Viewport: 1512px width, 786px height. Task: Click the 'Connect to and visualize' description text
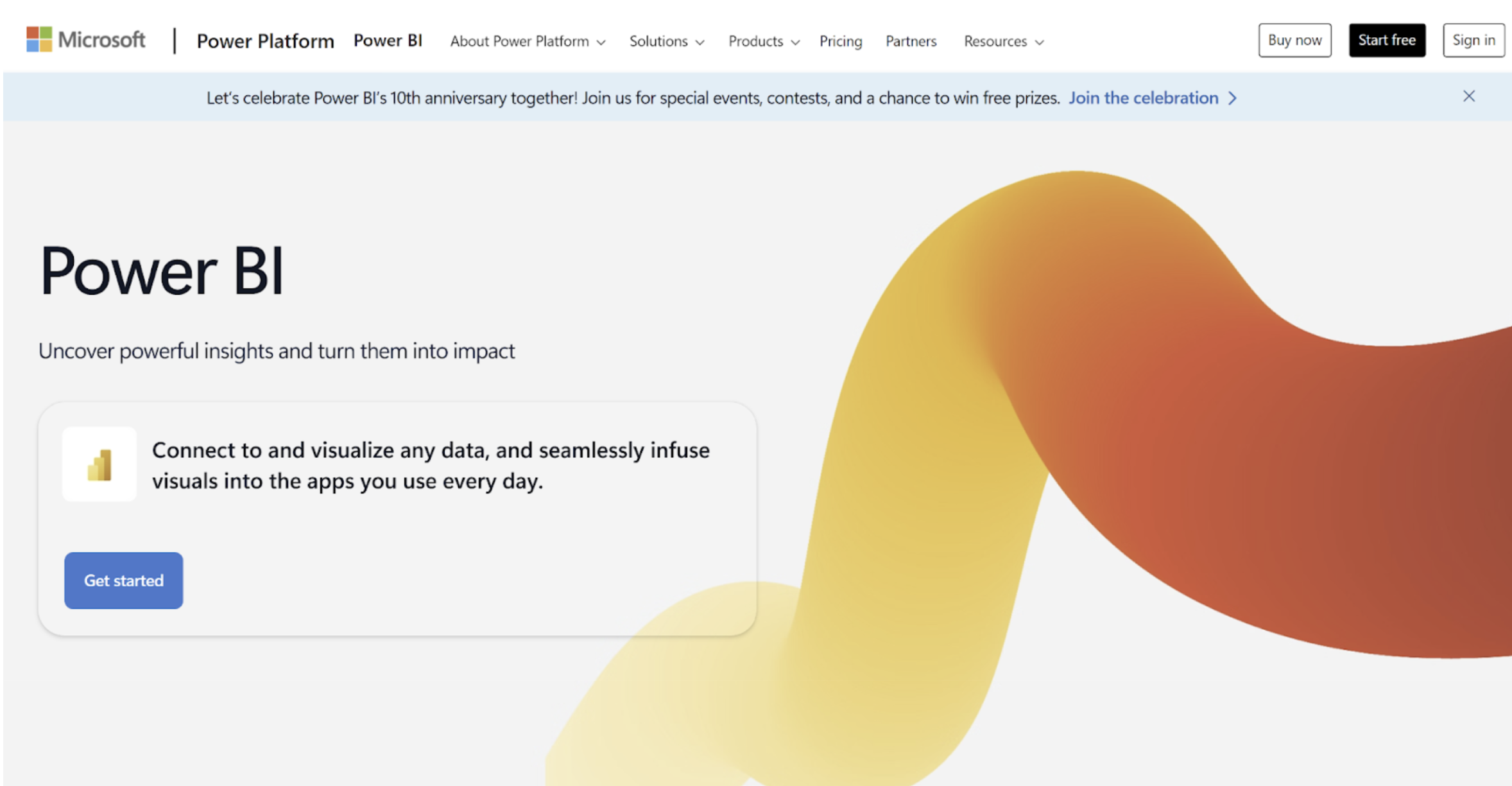point(431,466)
